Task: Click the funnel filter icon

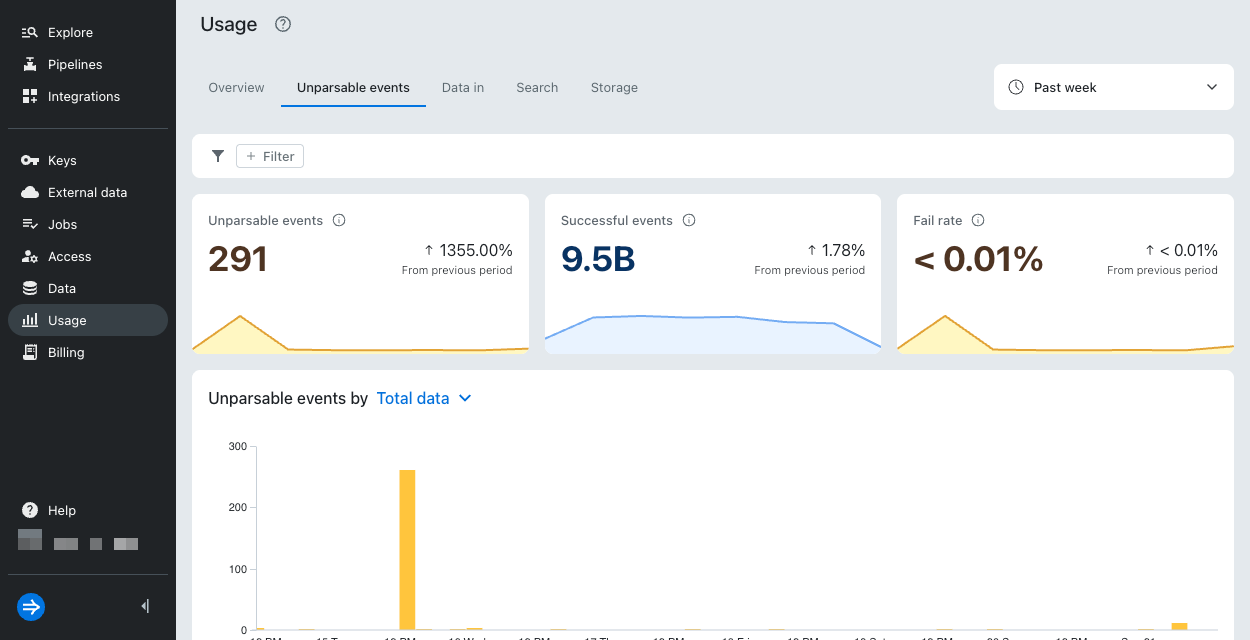Action: (218, 156)
